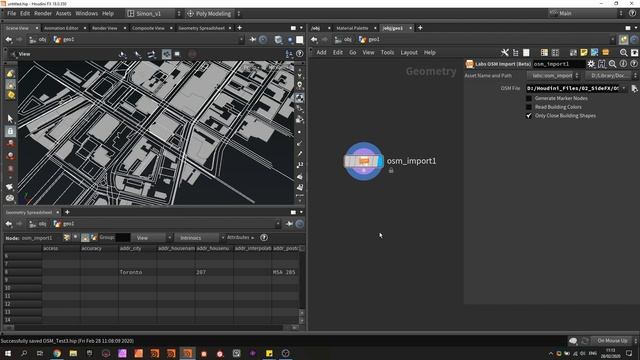Enable Generate Marker Nodes checkbox
Screen dimensions: 640x360
(x=529, y=98)
